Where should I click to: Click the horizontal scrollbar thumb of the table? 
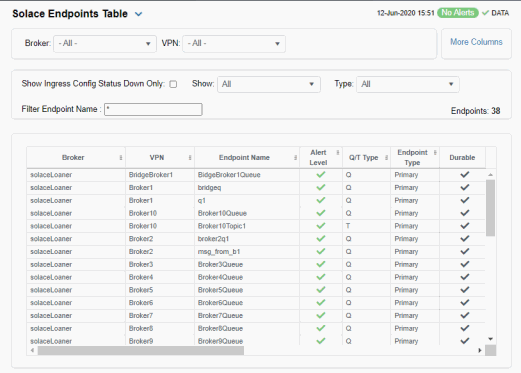[141, 350]
